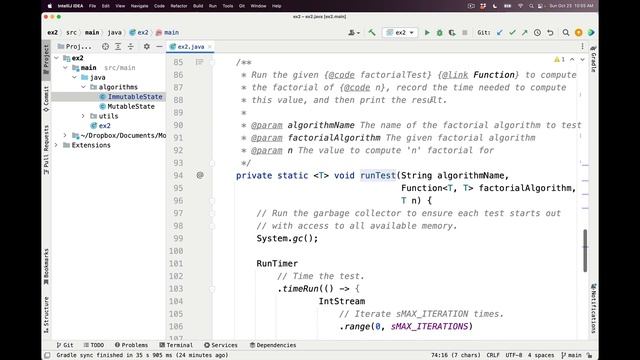The width and height of the screenshot is (640, 360).
Task: Toggle the Javadoc fold marker at line 93
Action: [212, 163]
